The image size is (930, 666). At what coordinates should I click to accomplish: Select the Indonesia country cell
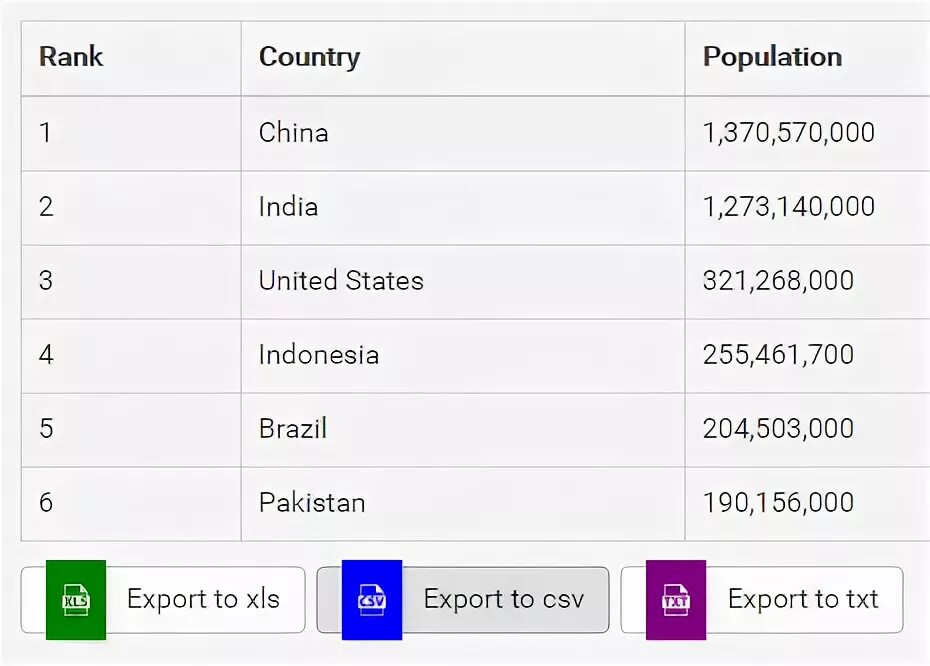319,354
